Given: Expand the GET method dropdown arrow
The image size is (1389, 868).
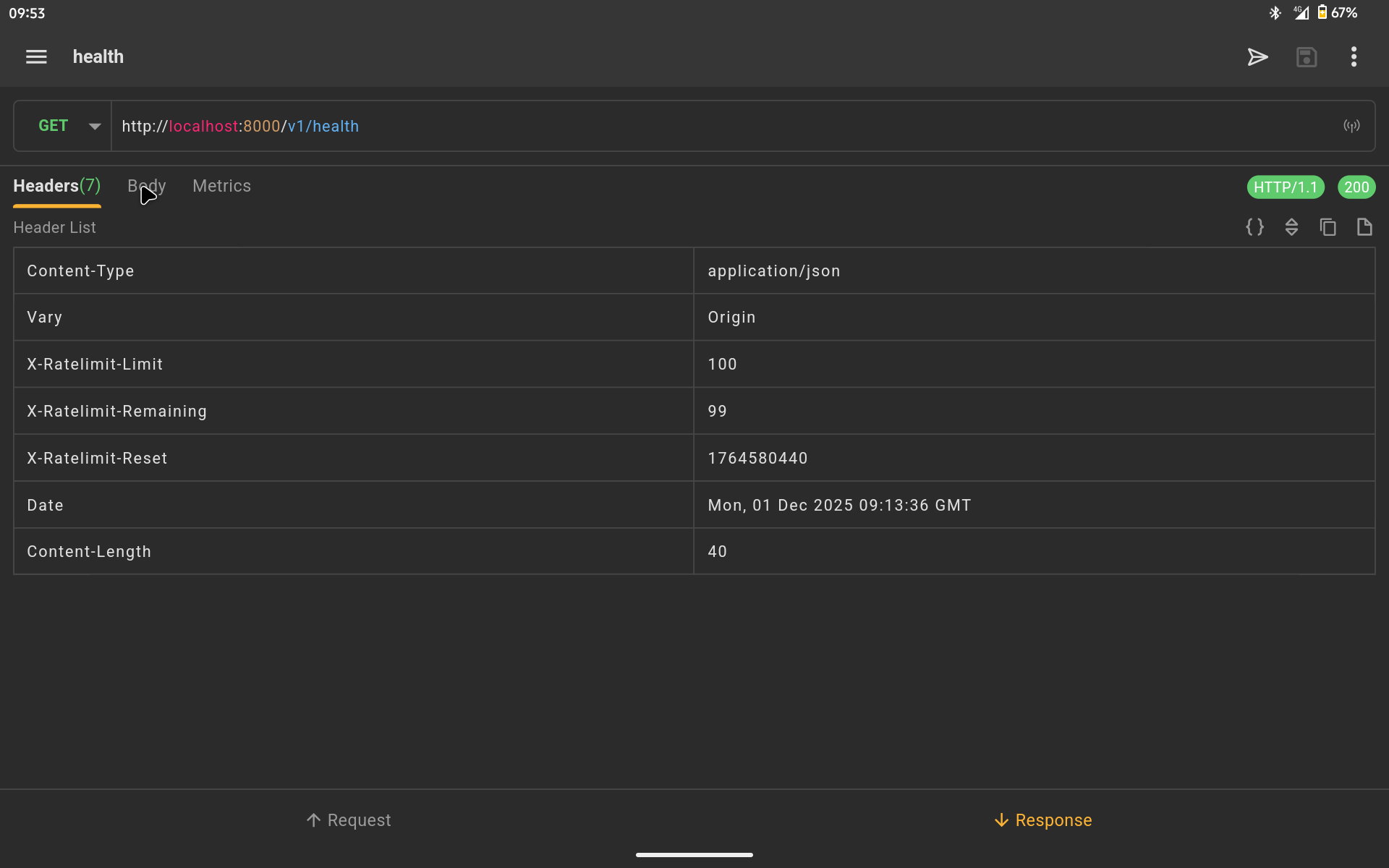Looking at the screenshot, I should coord(95,126).
